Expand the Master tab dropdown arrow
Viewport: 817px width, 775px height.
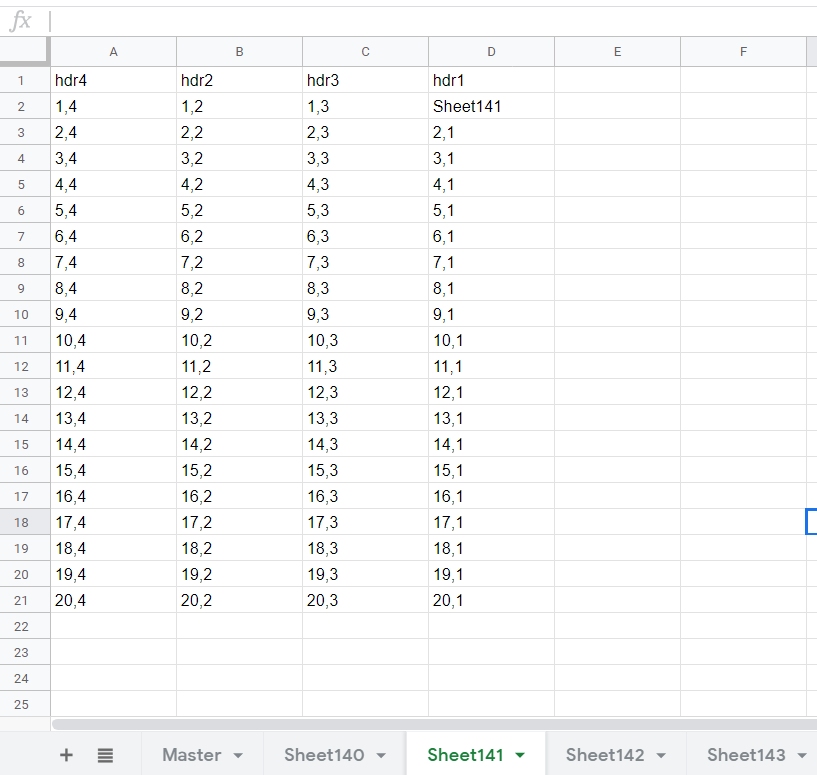pyautogui.click(x=238, y=756)
